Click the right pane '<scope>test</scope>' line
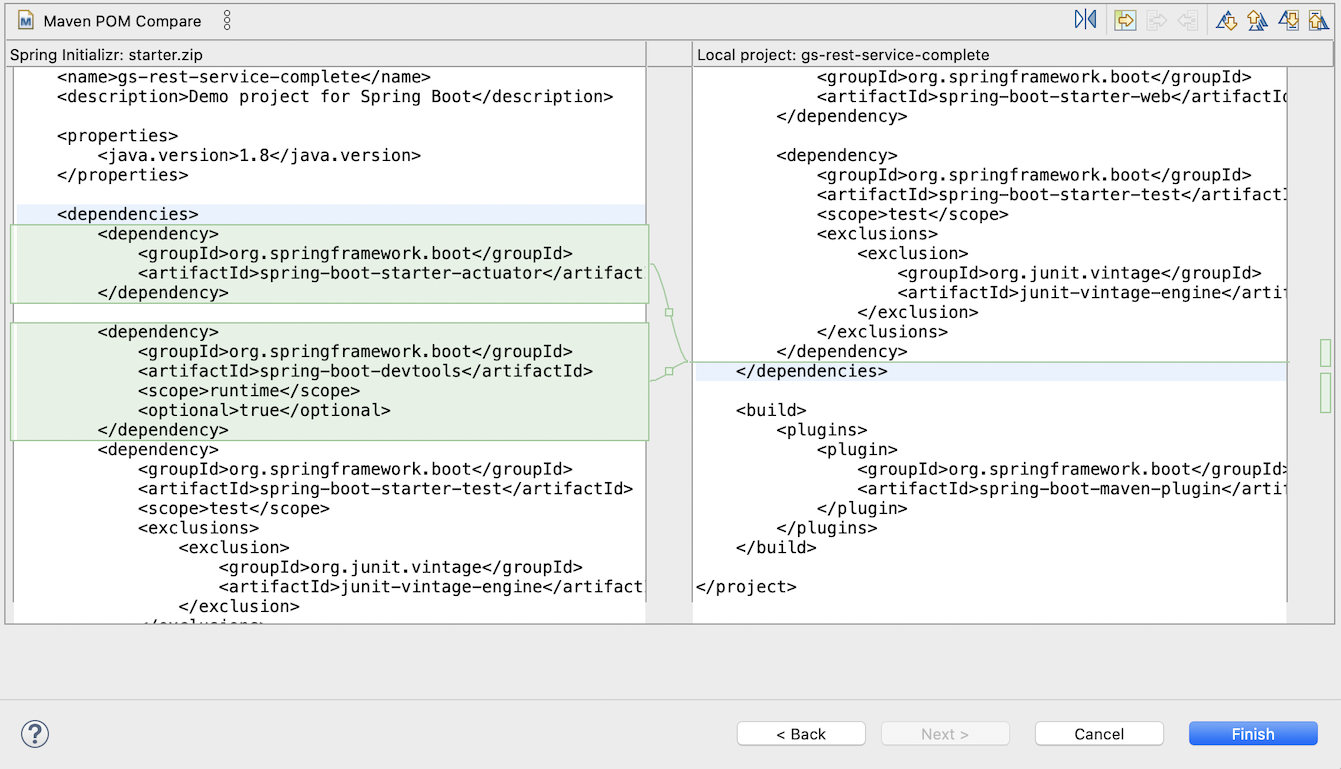The width and height of the screenshot is (1341, 769). coord(913,214)
